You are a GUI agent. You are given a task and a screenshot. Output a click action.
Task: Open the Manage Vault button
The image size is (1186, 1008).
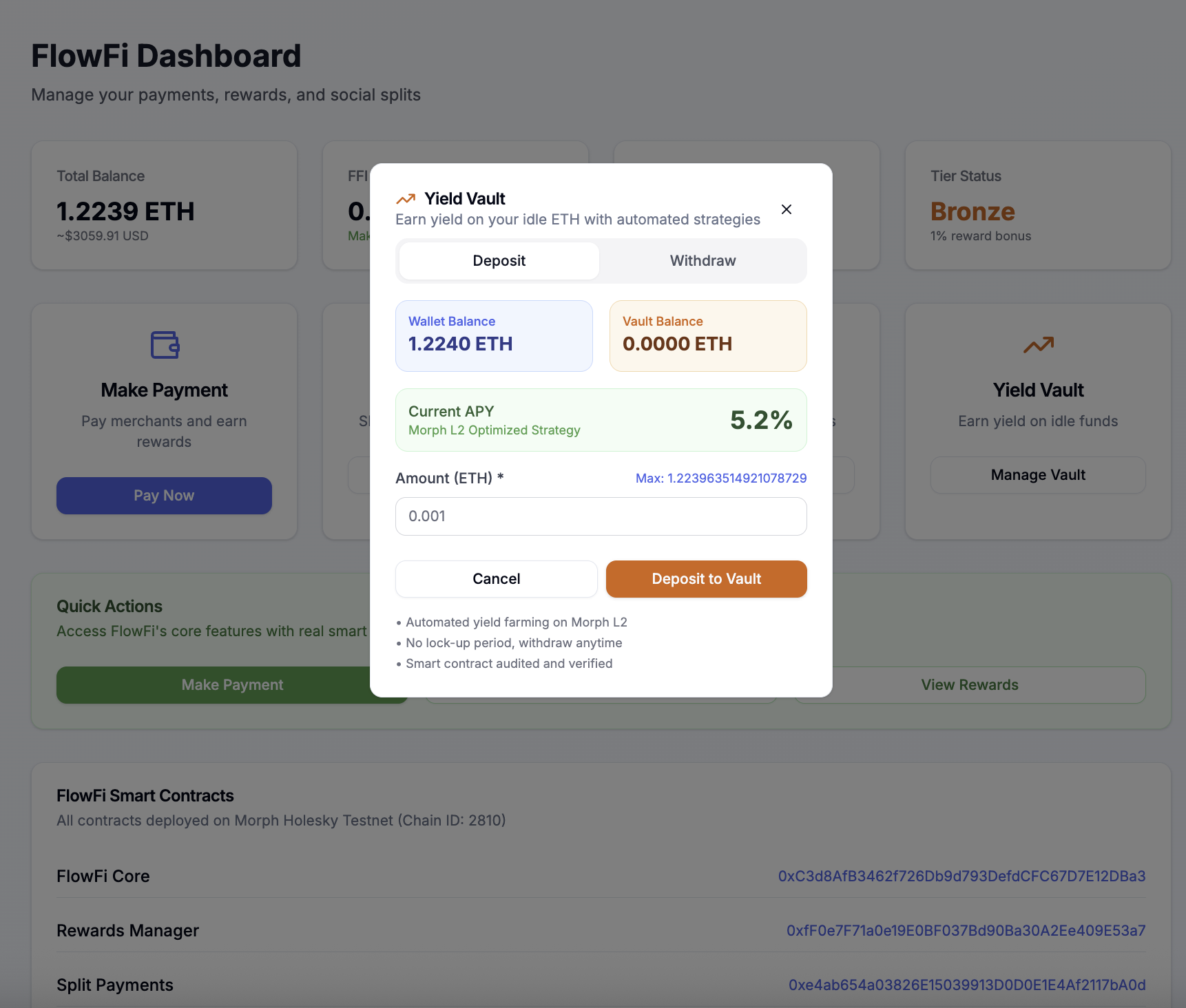1037,475
